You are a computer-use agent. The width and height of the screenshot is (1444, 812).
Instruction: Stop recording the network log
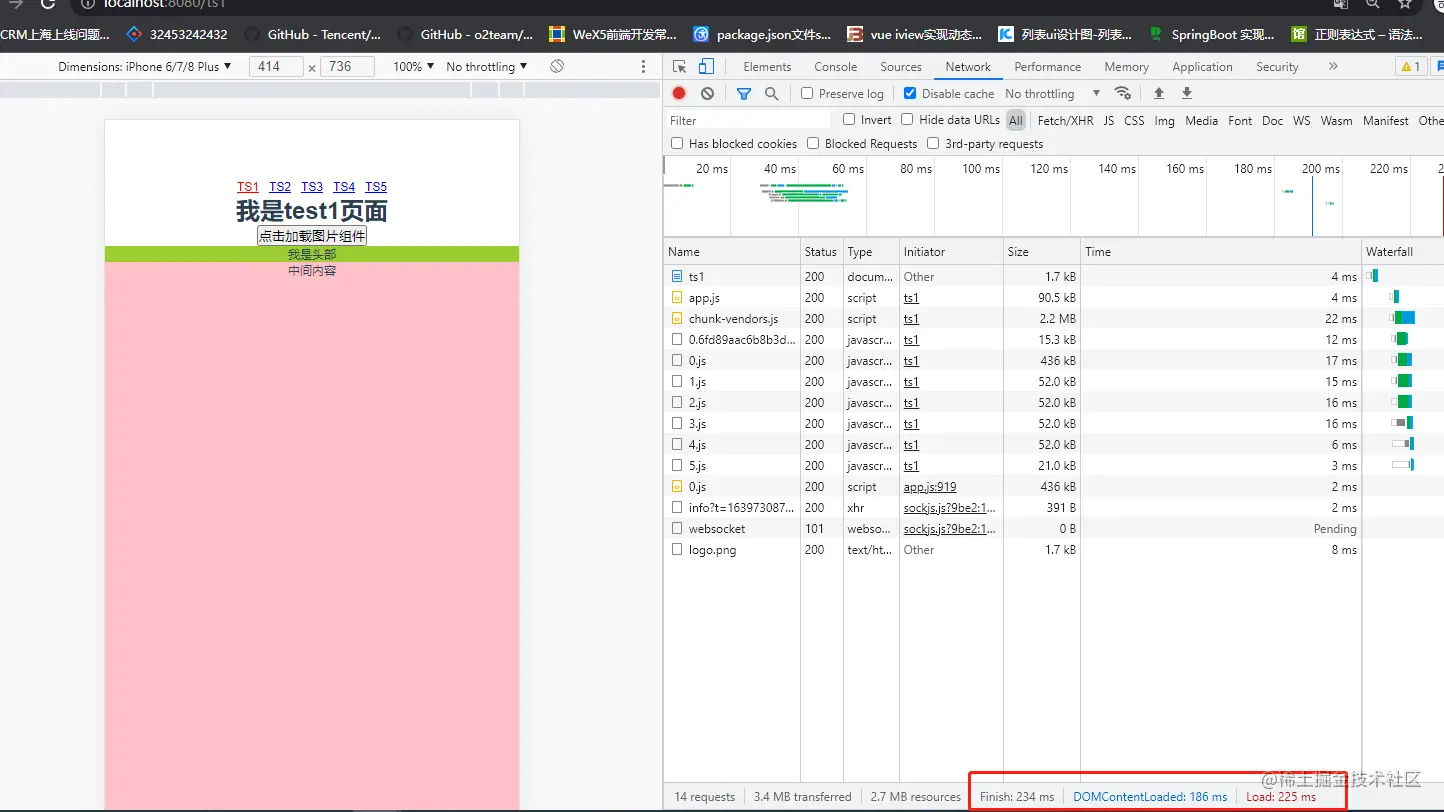coord(679,93)
